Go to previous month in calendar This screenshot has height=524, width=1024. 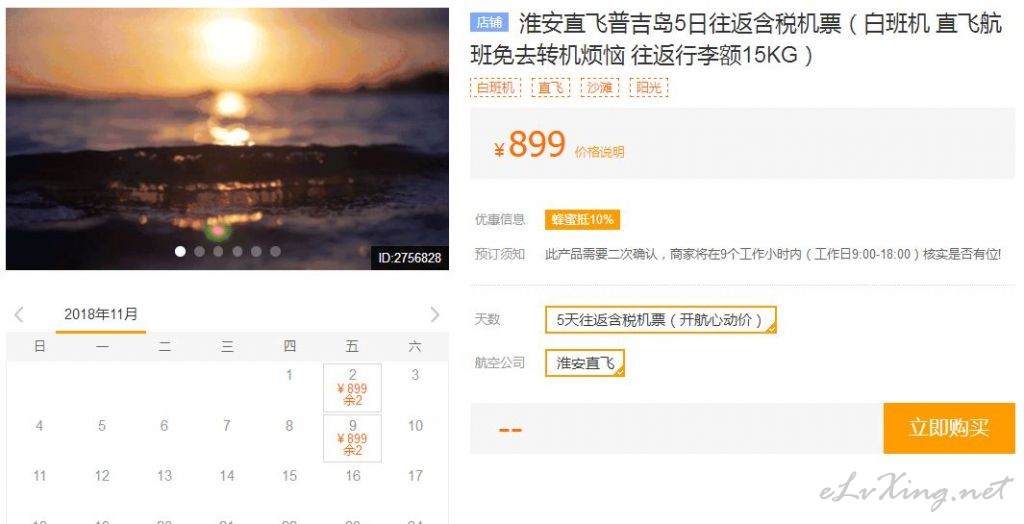19,314
